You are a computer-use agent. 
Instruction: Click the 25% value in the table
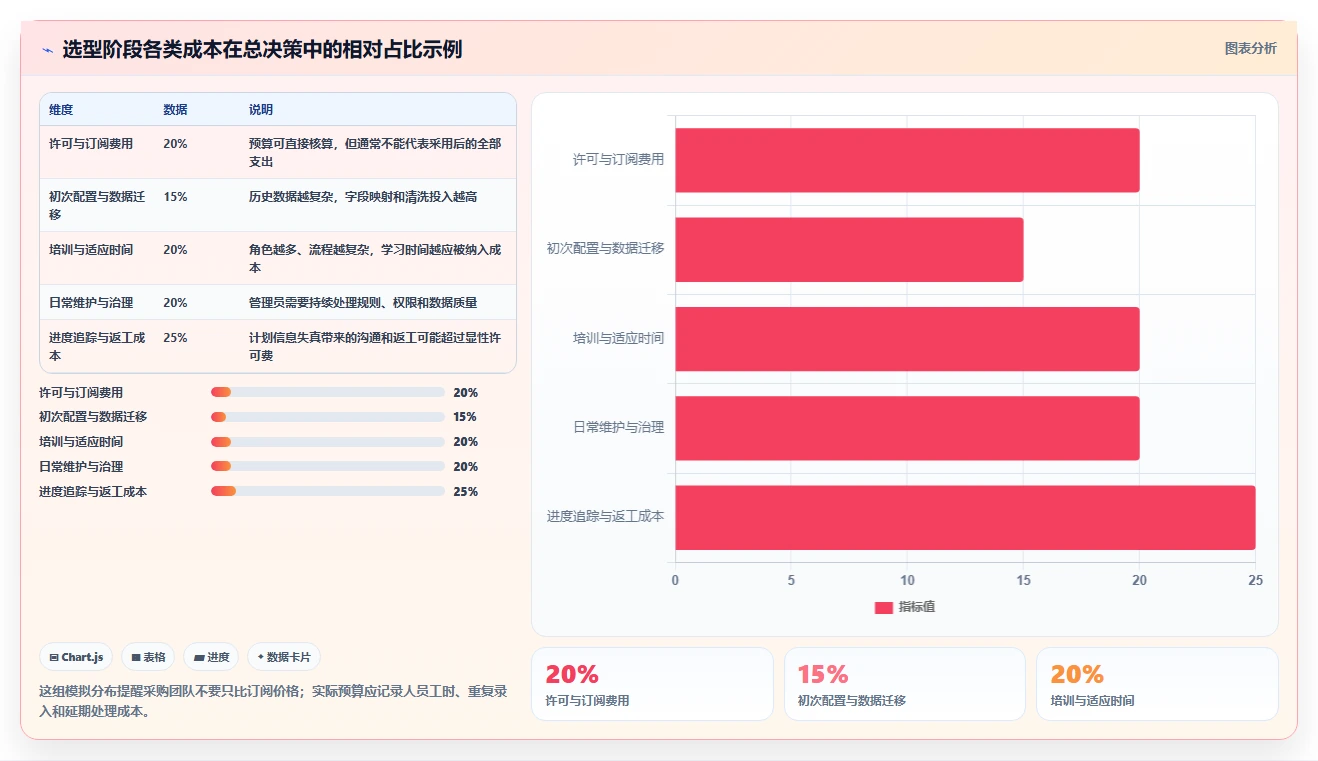[x=175, y=338]
